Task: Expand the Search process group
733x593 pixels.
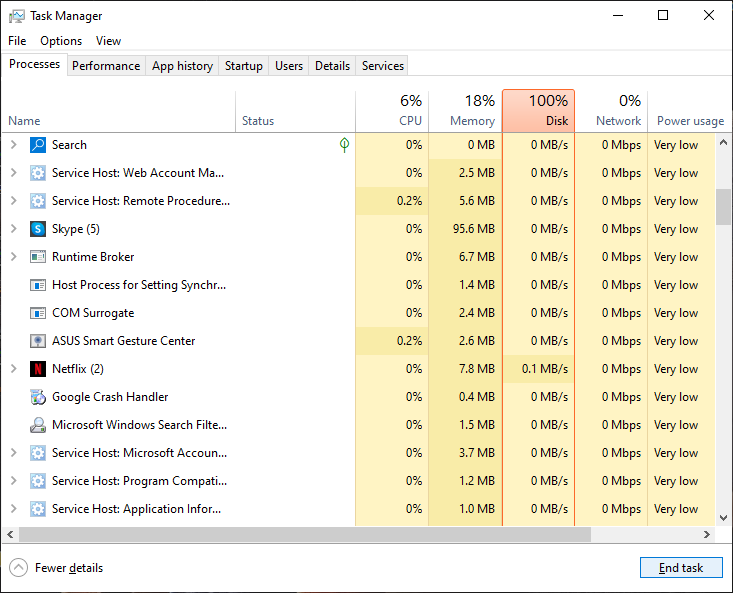Action: coord(14,145)
